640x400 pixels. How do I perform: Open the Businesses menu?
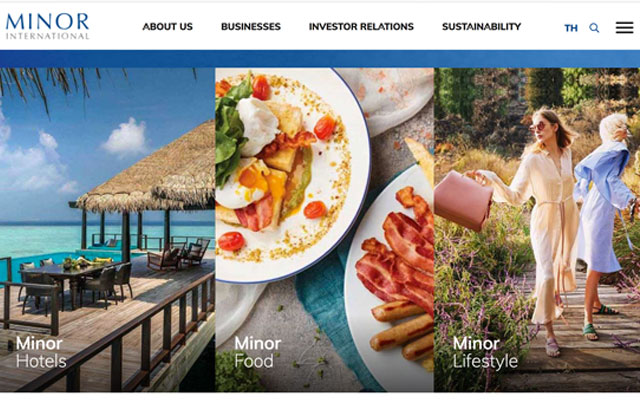pyautogui.click(x=251, y=27)
